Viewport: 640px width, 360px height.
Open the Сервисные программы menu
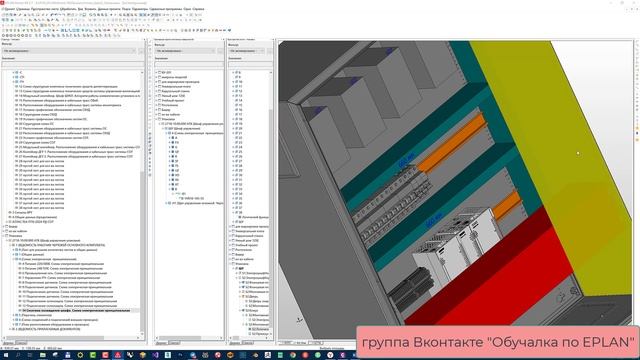click(x=165, y=9)
